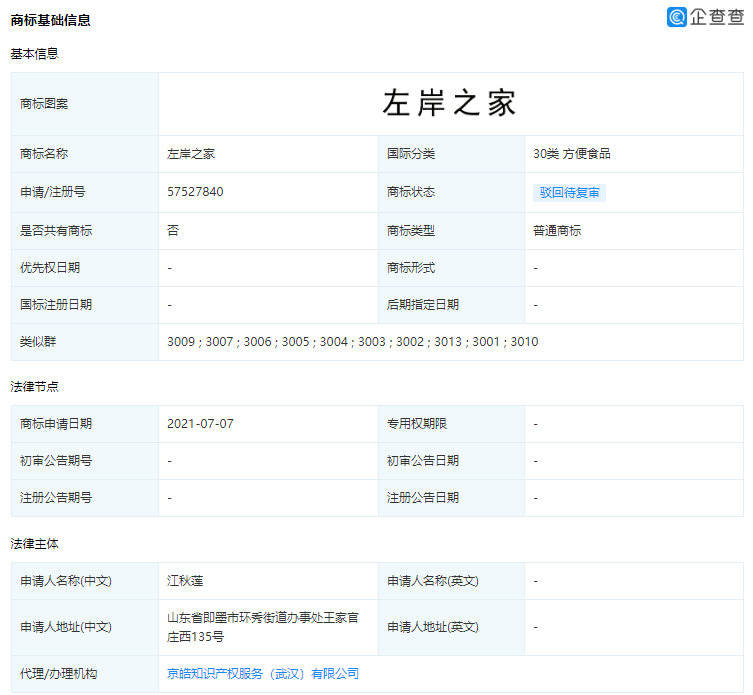Open the 京皓知识产权服务(武汉)有限公司 agency link
Viewport: 753px width, 695px height.
point(263,674)
